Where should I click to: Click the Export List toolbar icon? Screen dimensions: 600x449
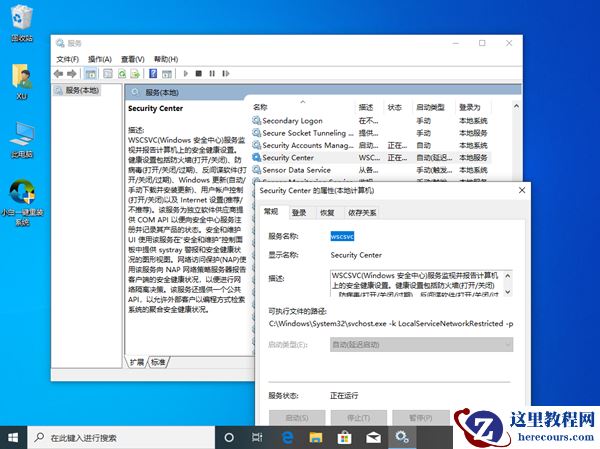135,73
